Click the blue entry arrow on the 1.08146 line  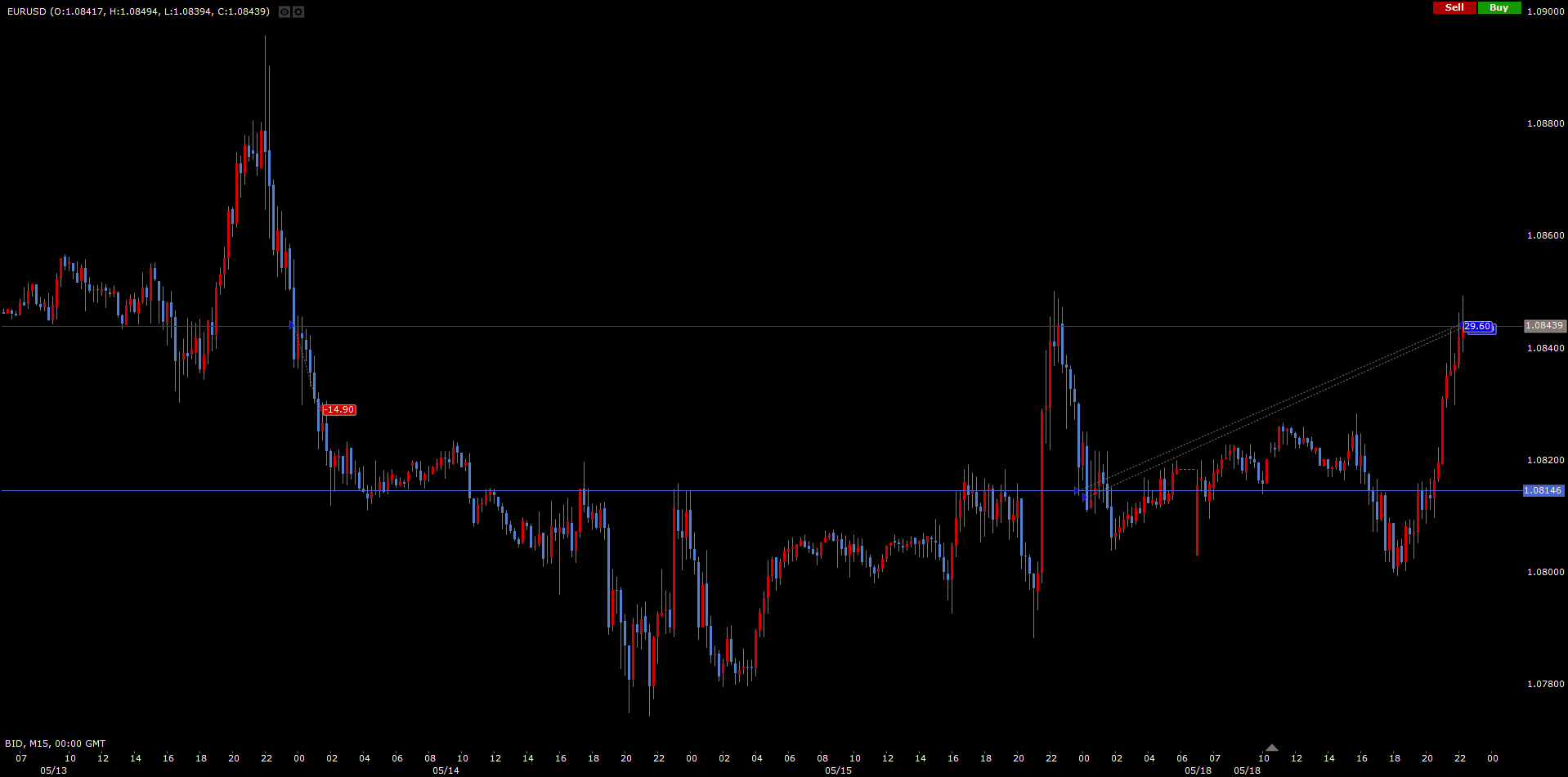[1077, 491]
